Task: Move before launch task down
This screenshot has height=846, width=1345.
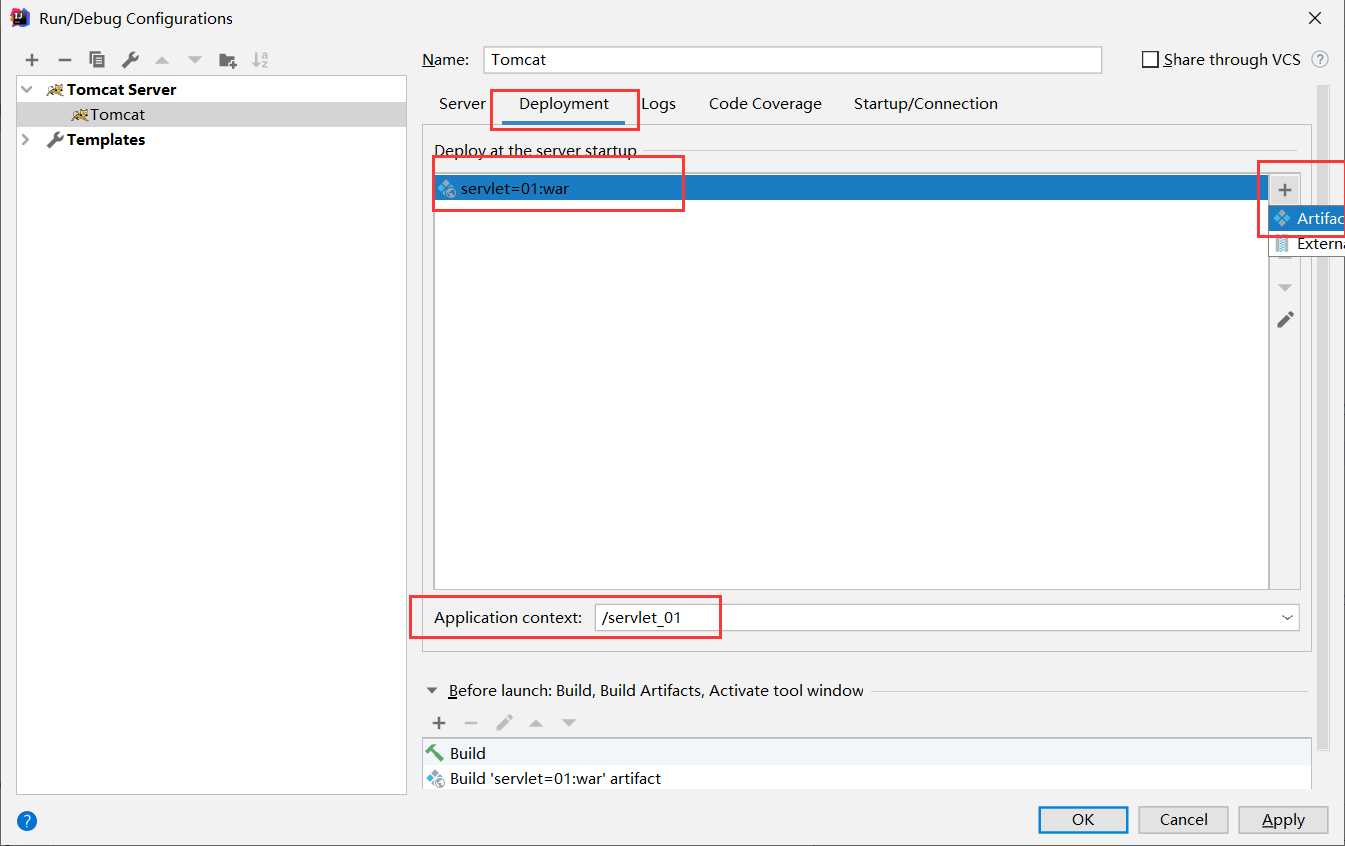Action: [x=569, y=723]
